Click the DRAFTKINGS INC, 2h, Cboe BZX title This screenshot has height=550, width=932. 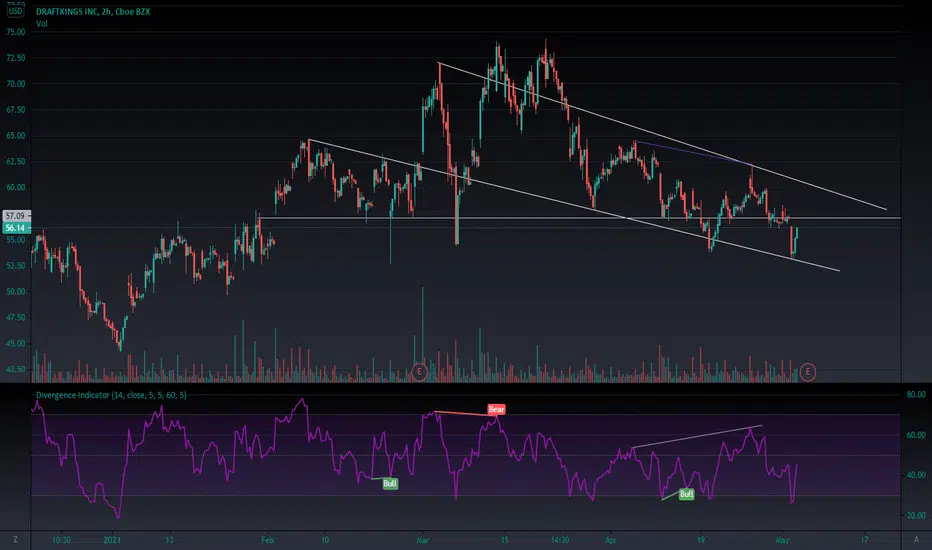(93, 11)
